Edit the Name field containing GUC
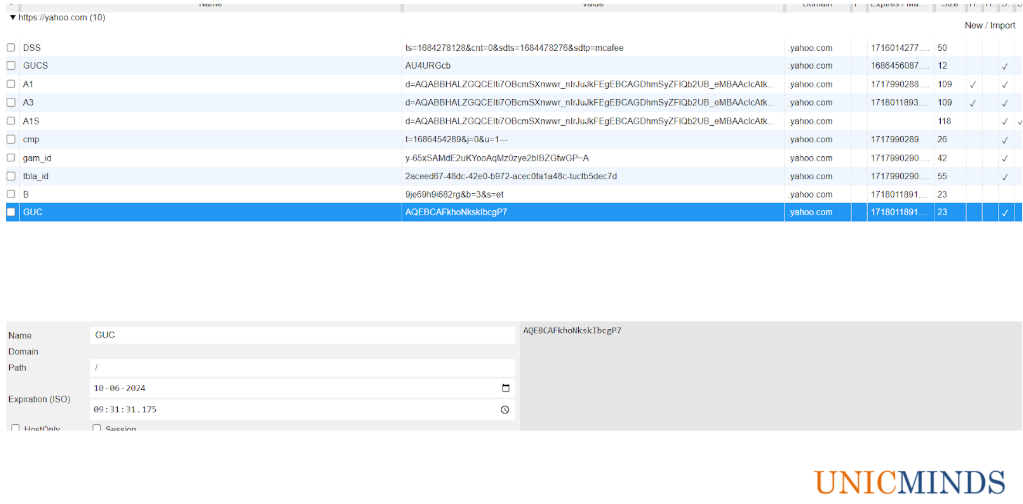 coord(302,335)
